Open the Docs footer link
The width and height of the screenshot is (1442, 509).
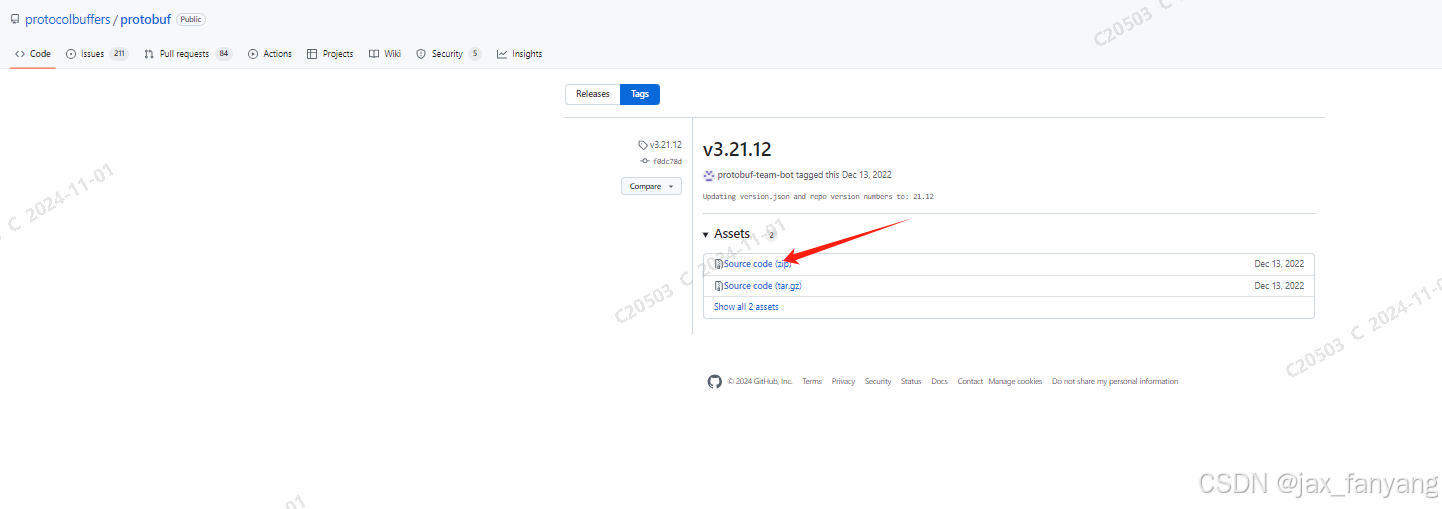tap(939, 381)
